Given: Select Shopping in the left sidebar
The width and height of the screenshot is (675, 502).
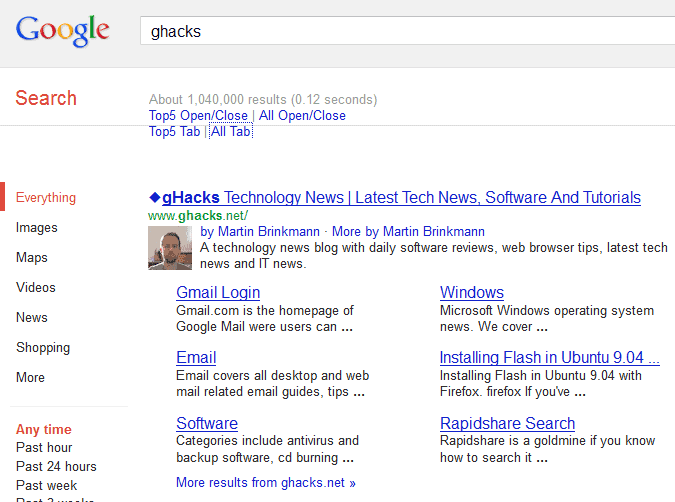Looking at the screenshot, I should [43, 347].
